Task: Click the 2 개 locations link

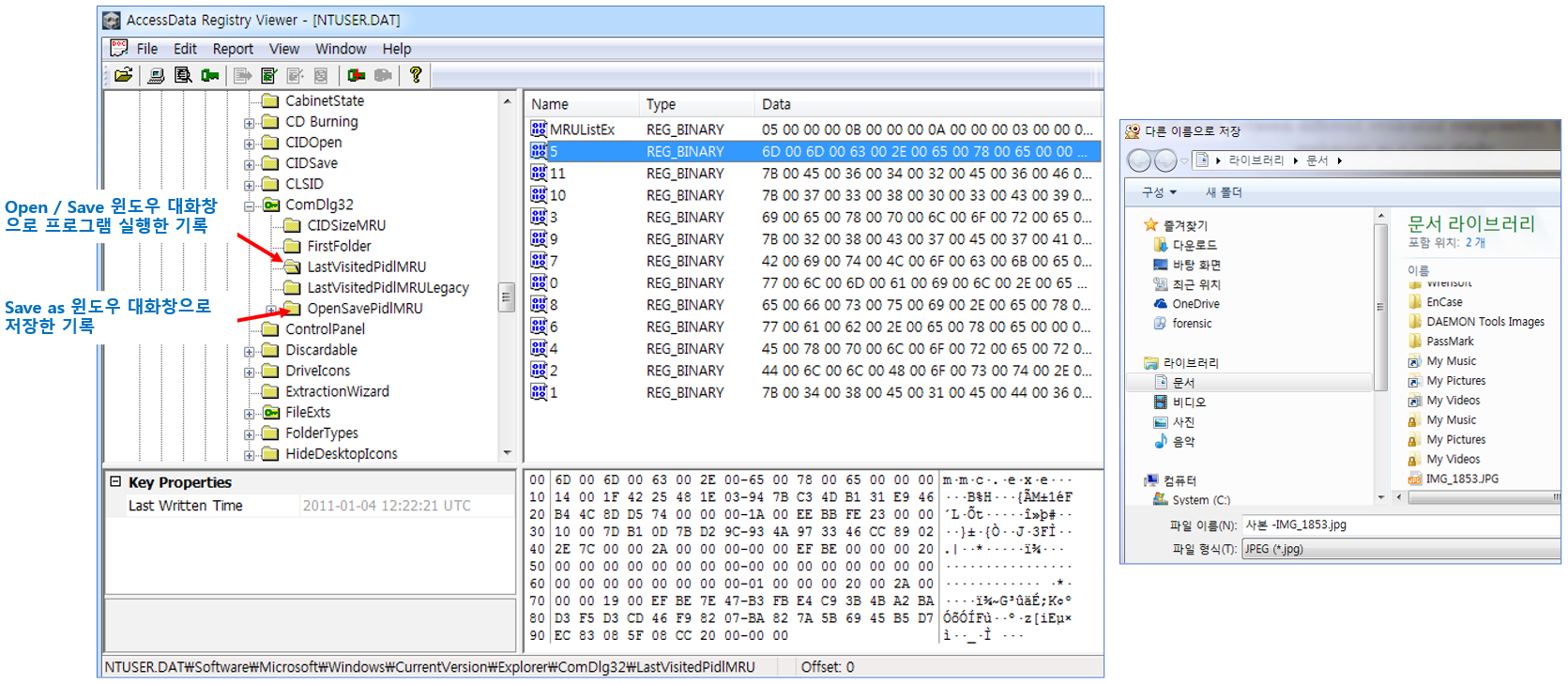Action: point(1475,242)
